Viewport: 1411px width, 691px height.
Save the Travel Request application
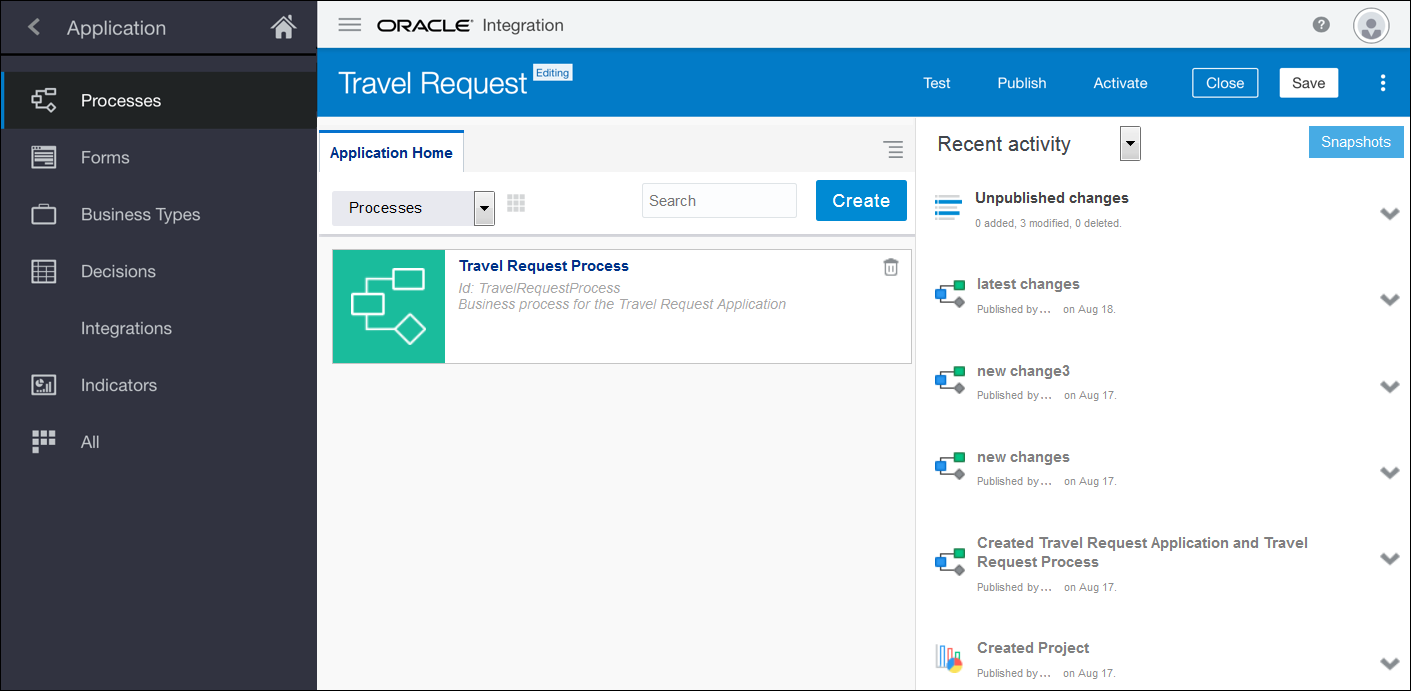pyautogui.click(x=1308, y=83)
